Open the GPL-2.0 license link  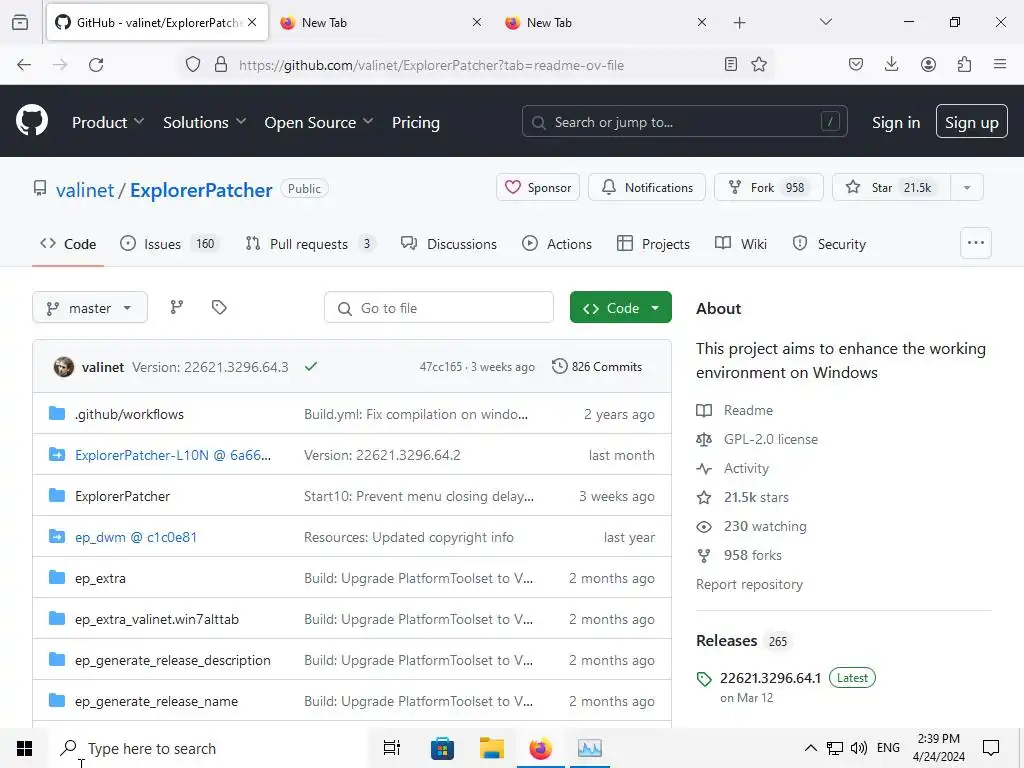point(771,439)
